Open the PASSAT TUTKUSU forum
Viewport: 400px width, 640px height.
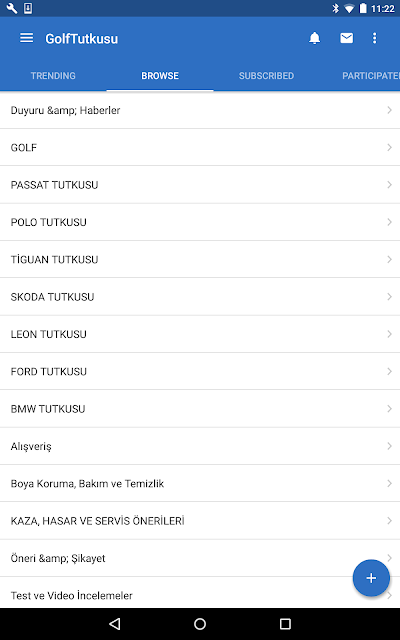(200, 185)
